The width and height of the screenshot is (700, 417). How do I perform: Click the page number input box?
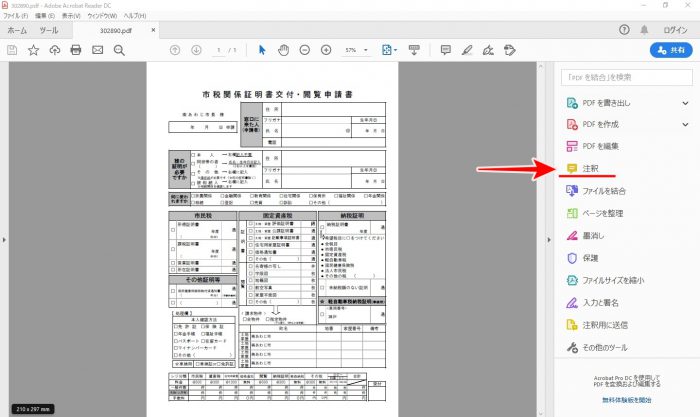point(219,50)
